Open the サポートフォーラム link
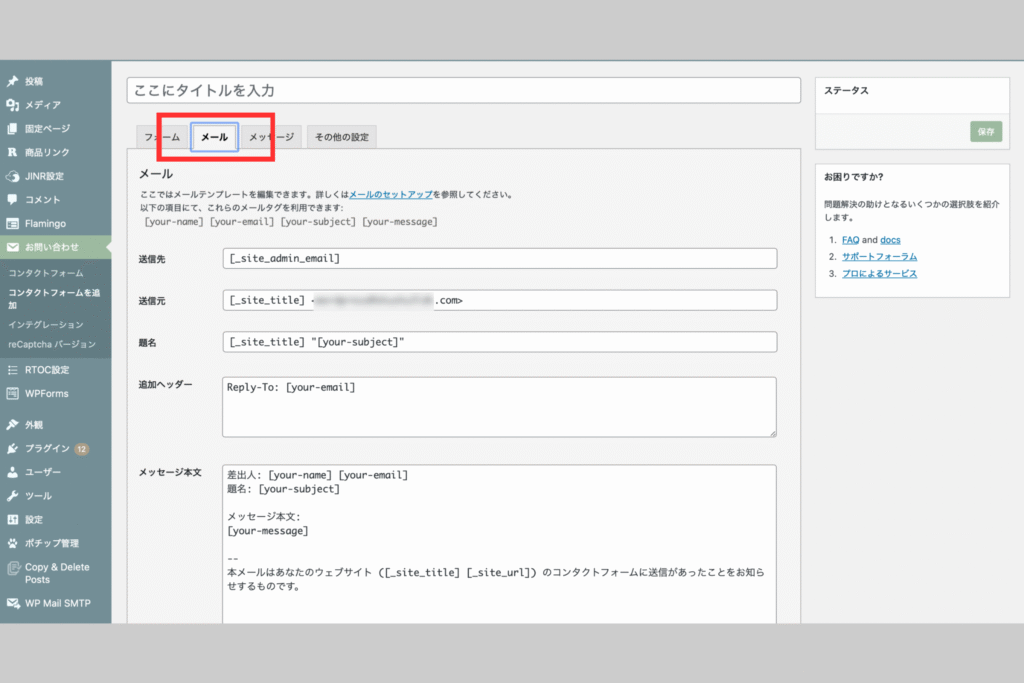The image size is (1024, 683). click(x=879, y=257)
